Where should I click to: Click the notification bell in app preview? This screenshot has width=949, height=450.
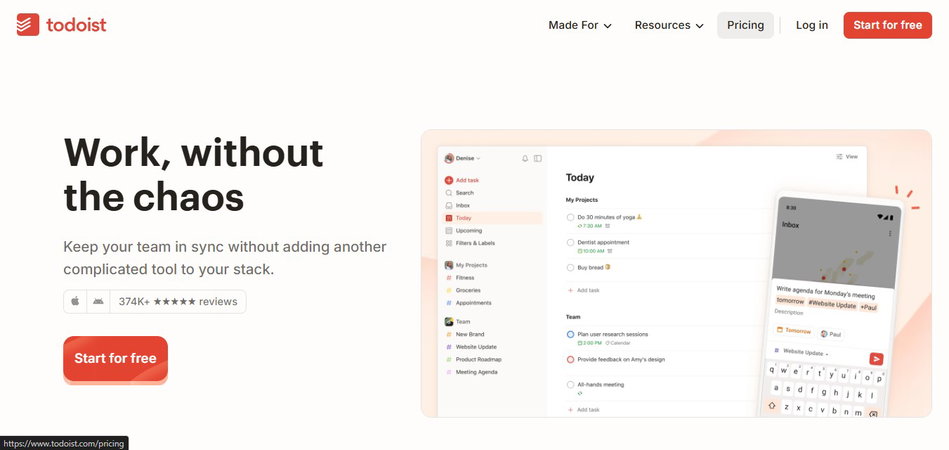(525, 158)
